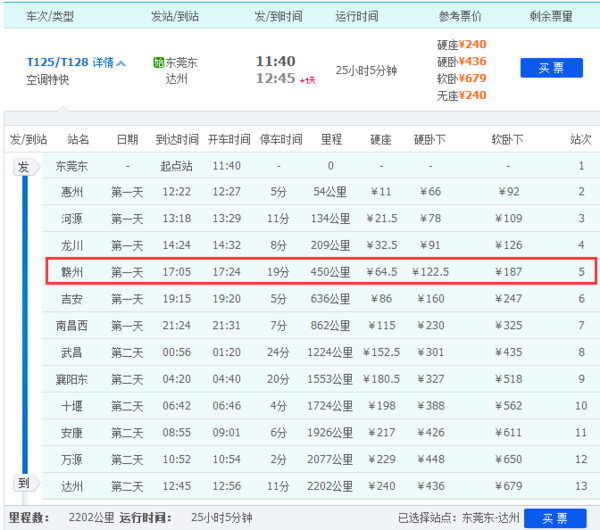Select the highlighted 赣州 station row
This screenshot has width=600, height=530.
click(320, 271)
